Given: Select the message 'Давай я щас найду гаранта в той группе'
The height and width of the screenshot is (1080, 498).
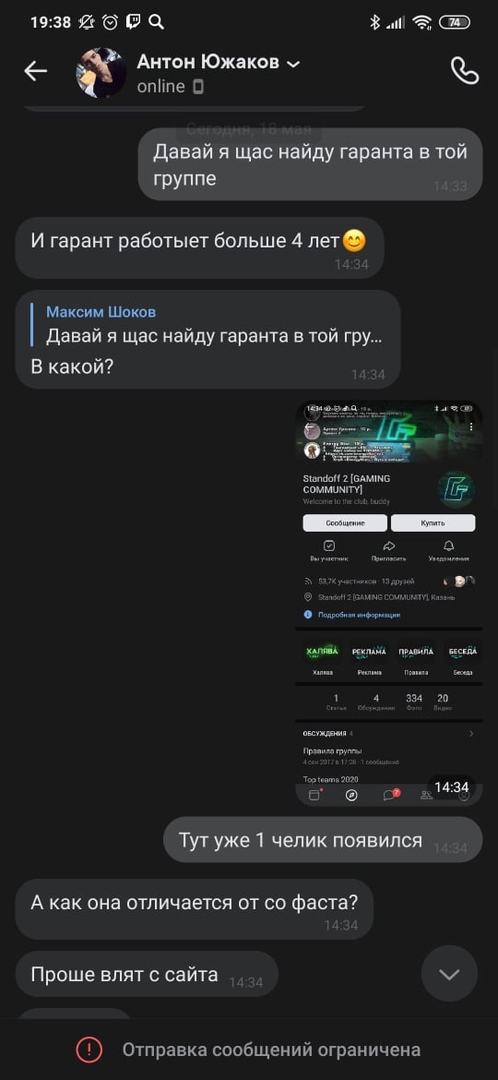Looking at the screenshot, I should point(310,165).
